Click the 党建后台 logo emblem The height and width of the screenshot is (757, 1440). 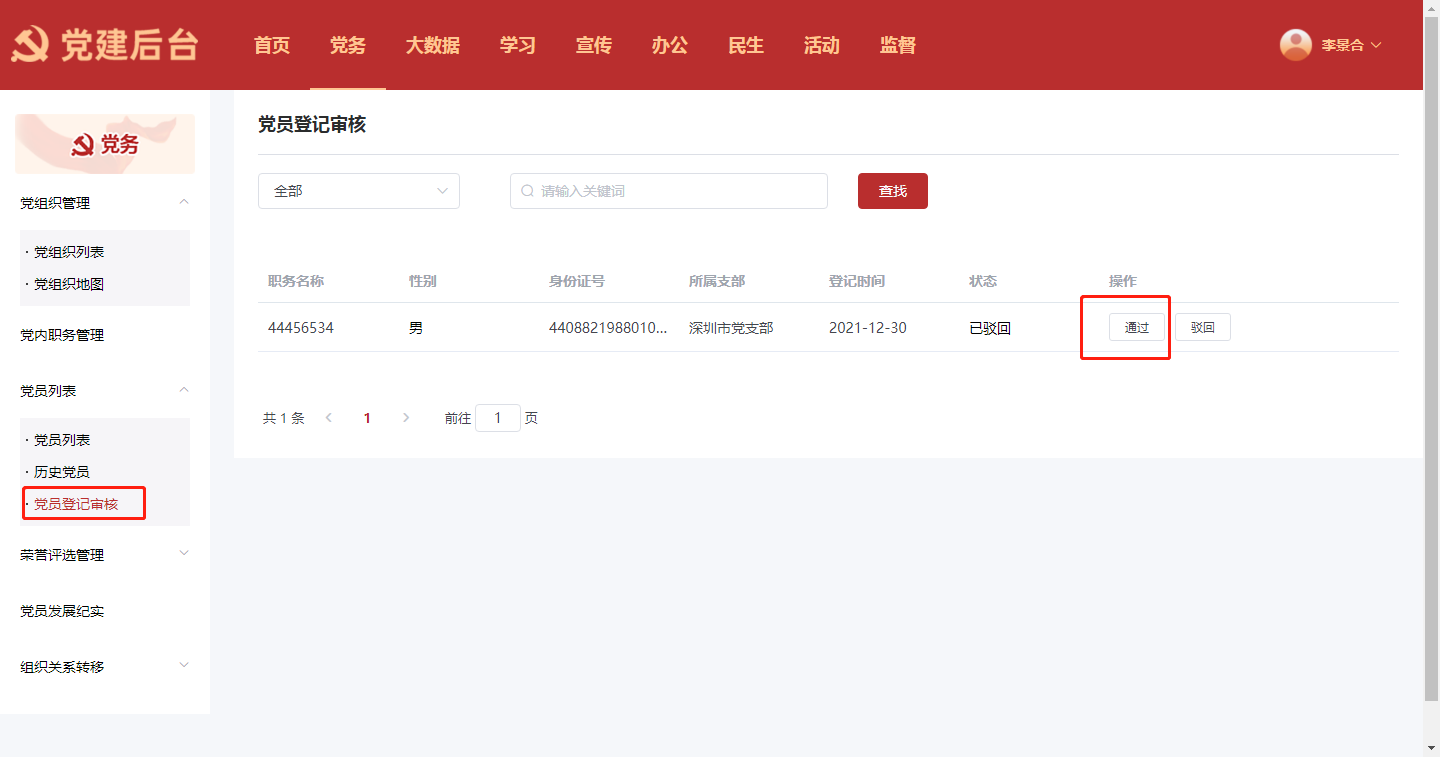[x=30, y=46]
